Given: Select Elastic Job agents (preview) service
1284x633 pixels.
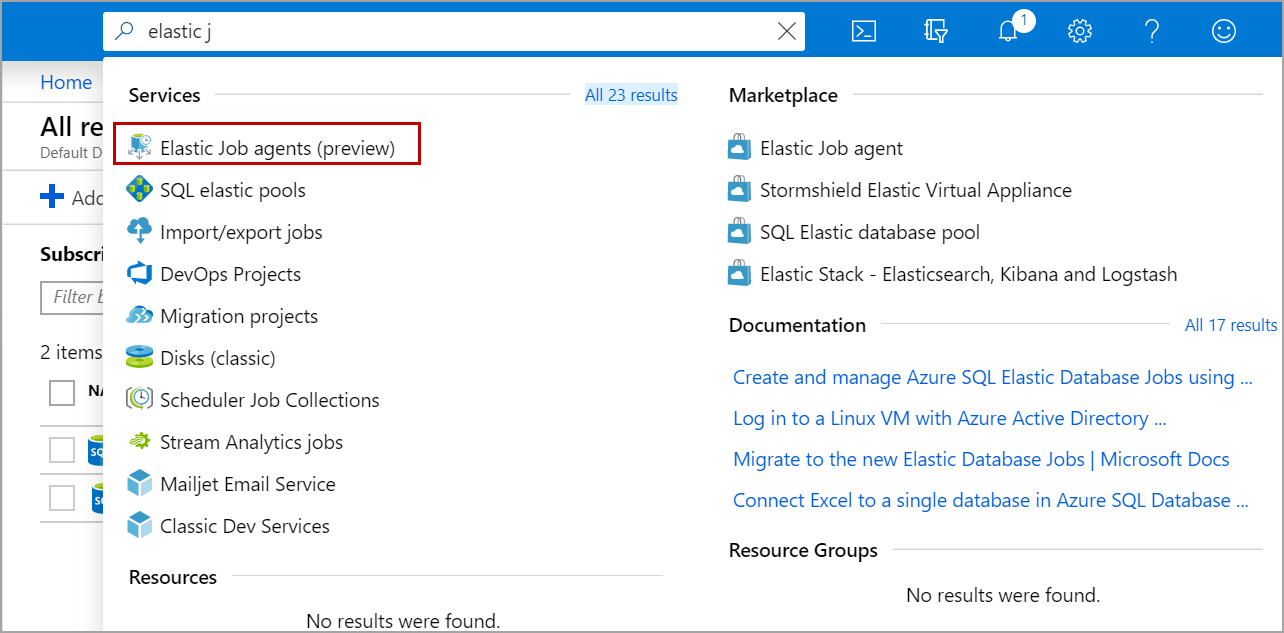Looking at the screenshot, I should pos(277,148).
